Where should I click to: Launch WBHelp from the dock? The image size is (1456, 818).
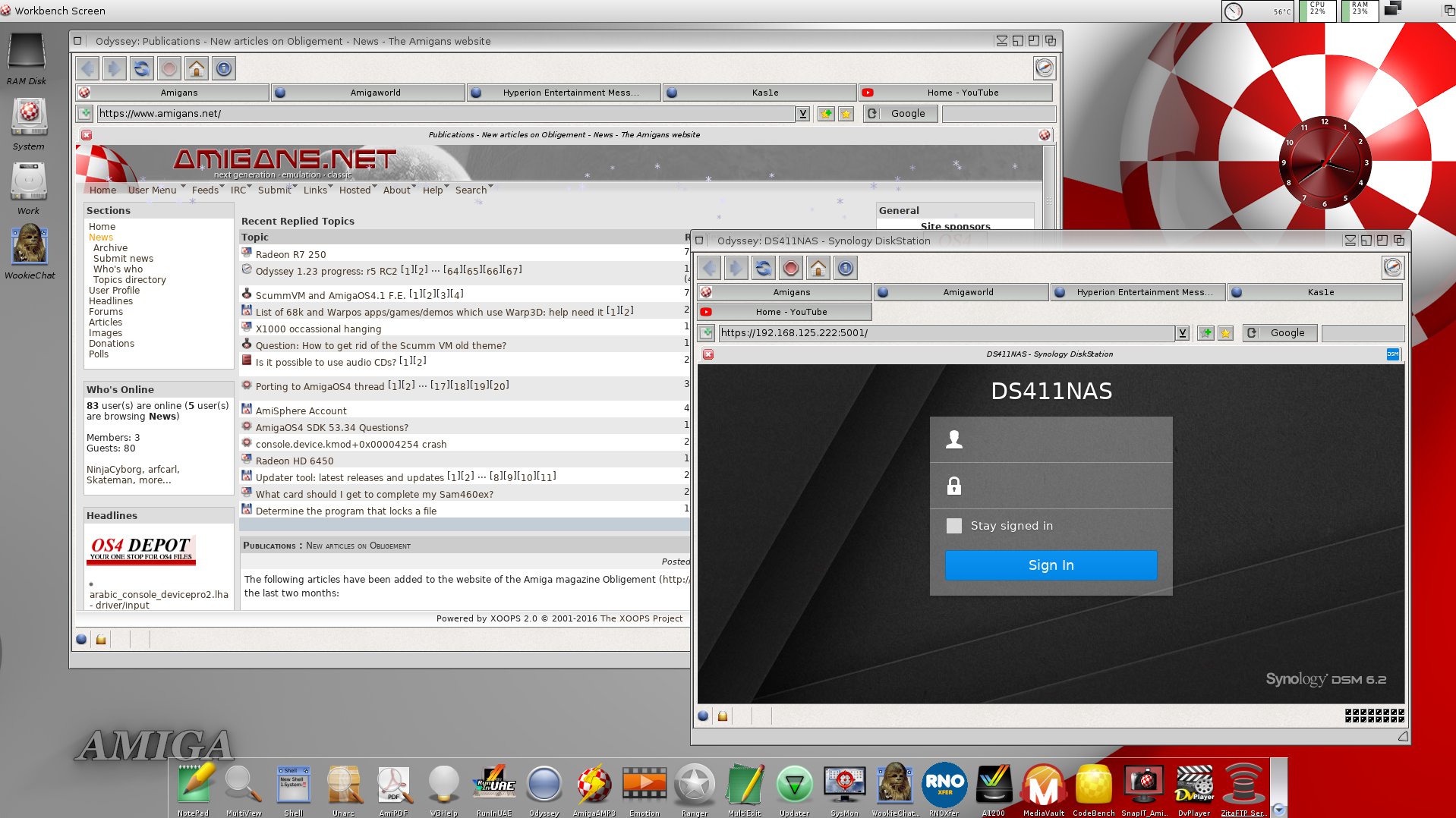coord(444,785)
